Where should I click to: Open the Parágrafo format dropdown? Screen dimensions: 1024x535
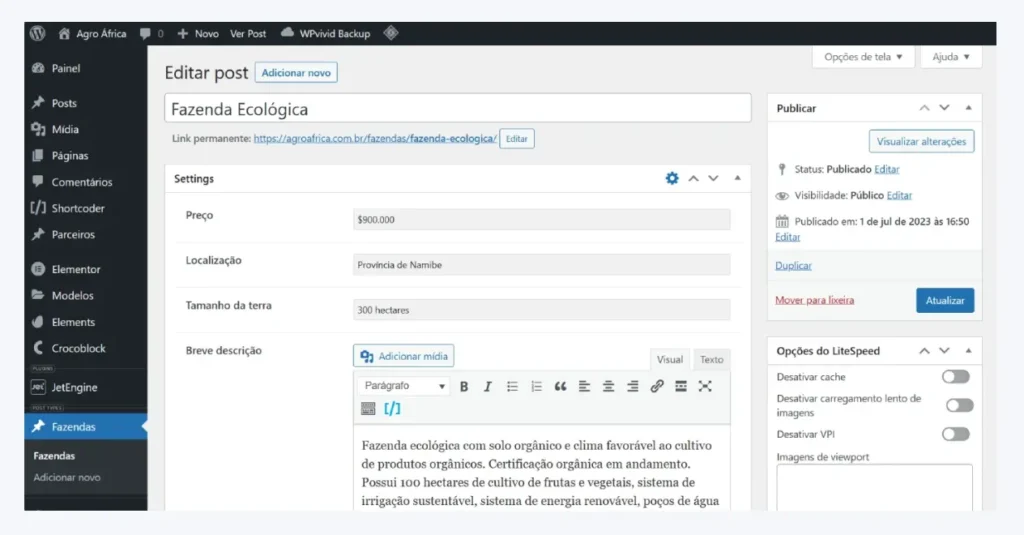[405, 386]
